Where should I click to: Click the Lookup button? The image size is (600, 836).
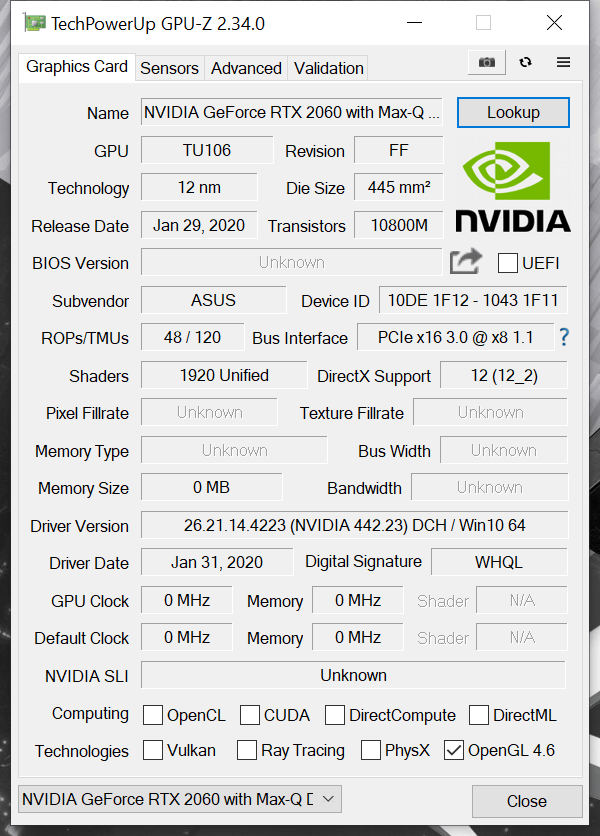point(513,112)
